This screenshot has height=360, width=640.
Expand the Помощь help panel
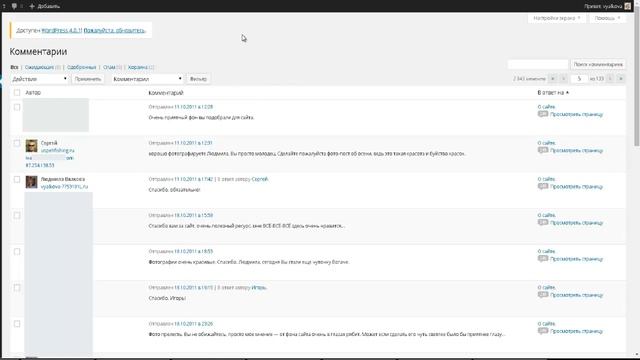click(x=607, y=18)
